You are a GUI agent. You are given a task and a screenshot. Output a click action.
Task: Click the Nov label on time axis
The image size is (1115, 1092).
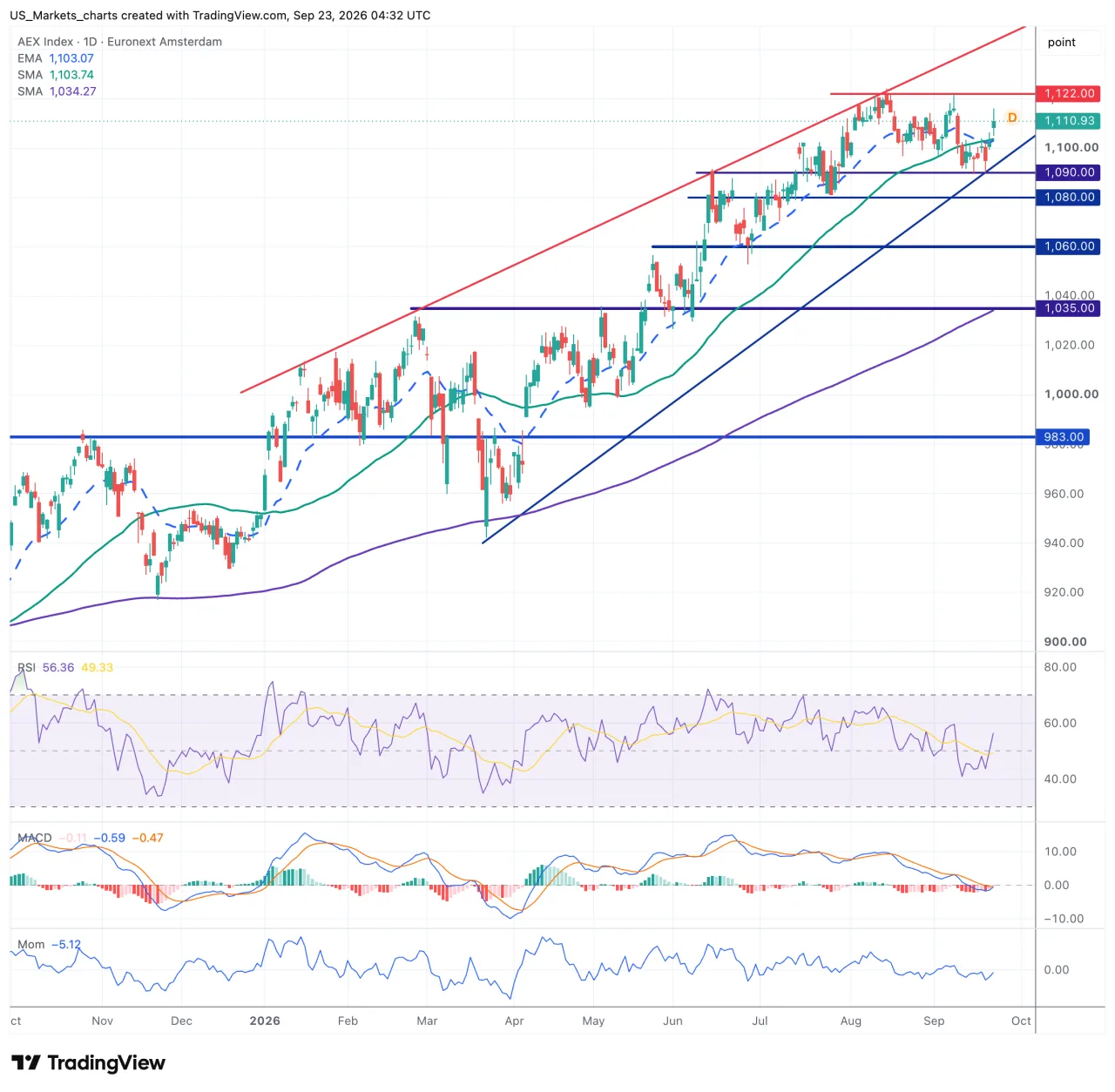102,1021
